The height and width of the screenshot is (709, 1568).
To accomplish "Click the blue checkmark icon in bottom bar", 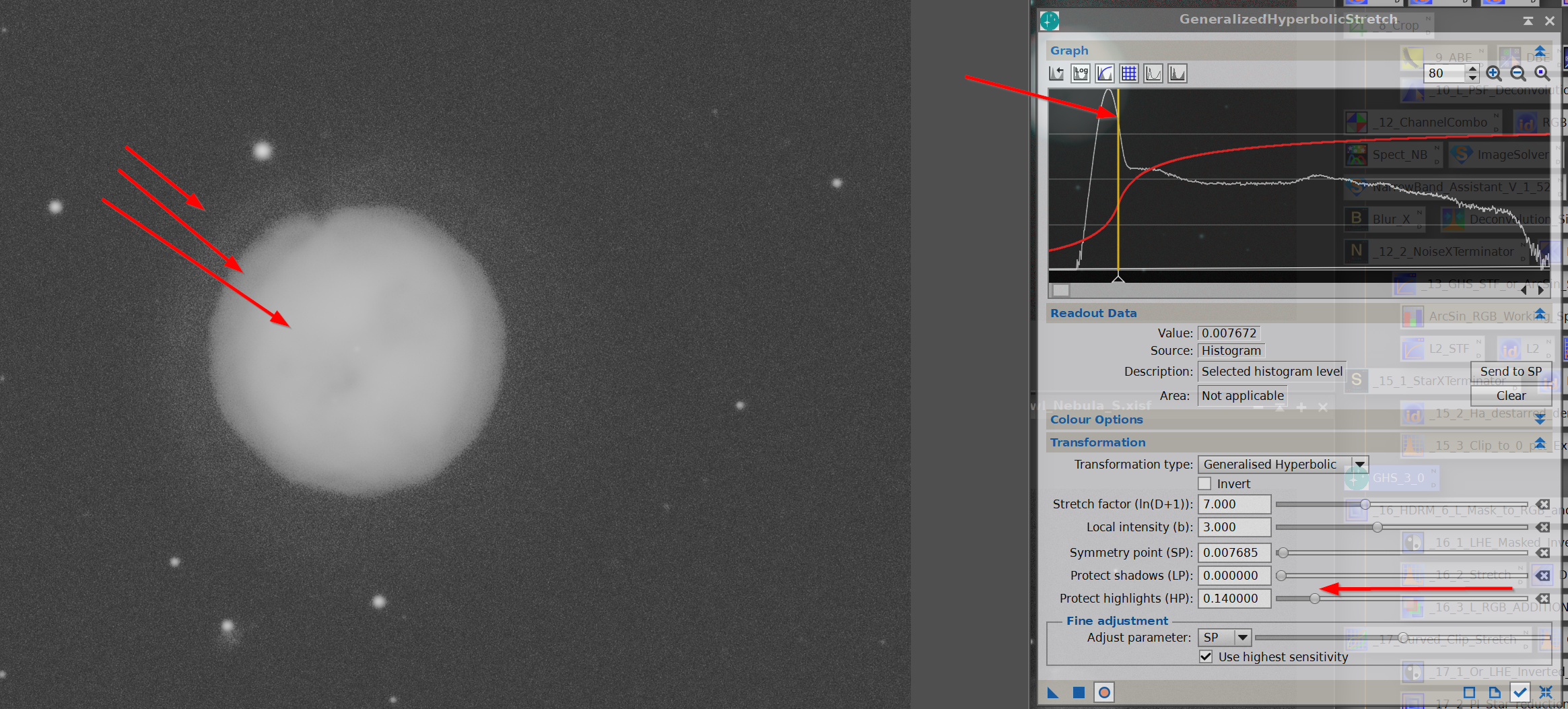I will click(x=1520, y=693).
